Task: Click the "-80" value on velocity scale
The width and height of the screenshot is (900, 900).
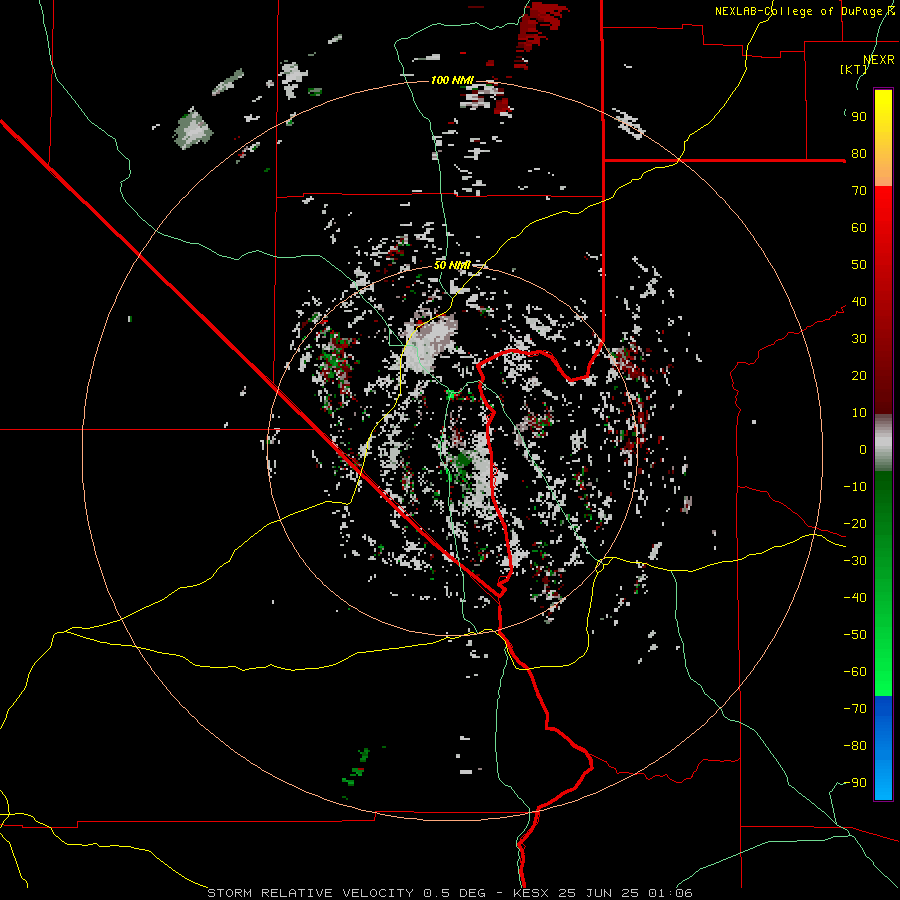Action: 855,746
